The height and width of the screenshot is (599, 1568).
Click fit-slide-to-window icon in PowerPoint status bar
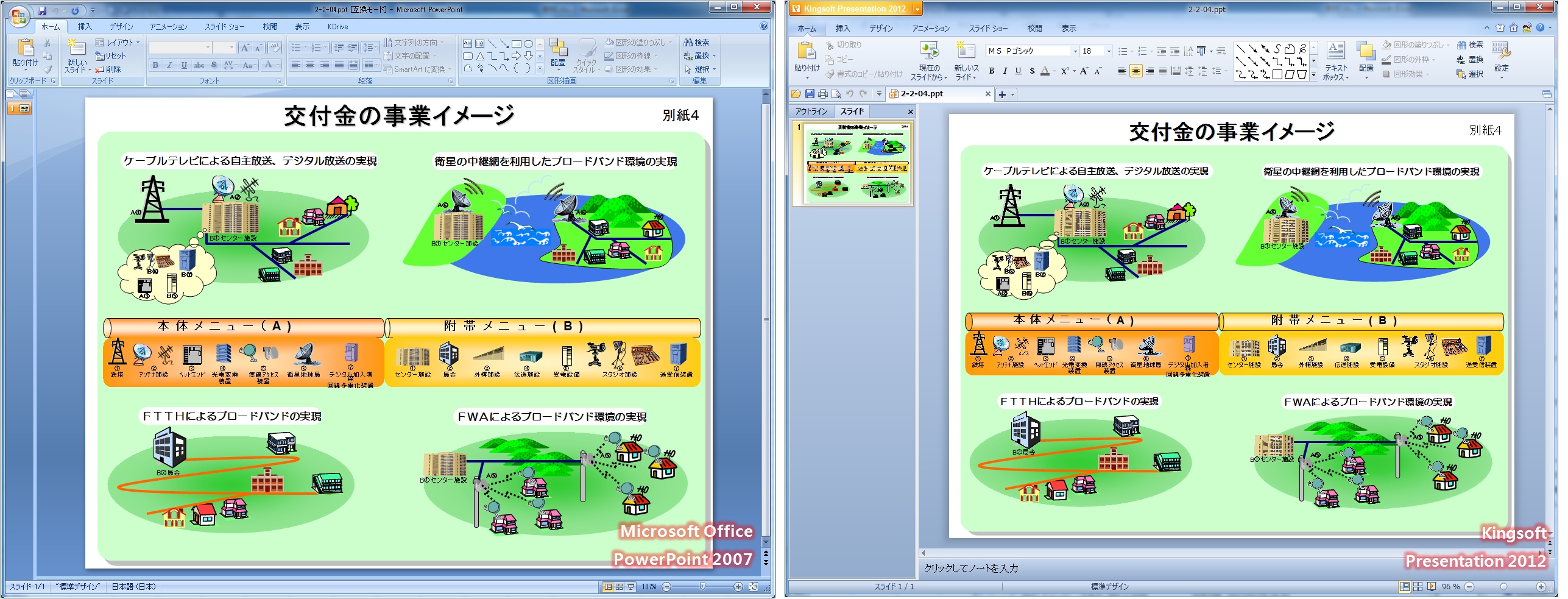point(754,587)
